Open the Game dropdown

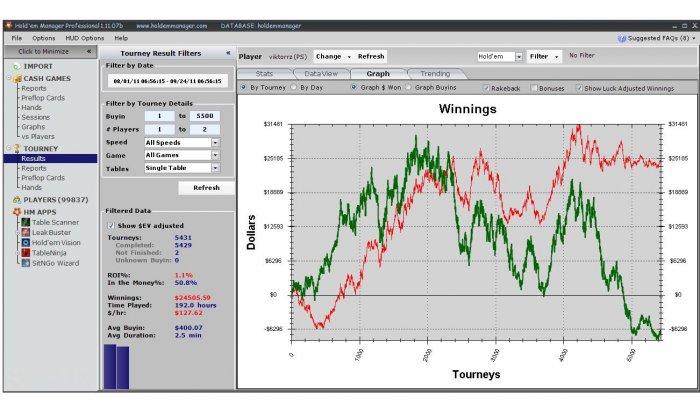215,155
